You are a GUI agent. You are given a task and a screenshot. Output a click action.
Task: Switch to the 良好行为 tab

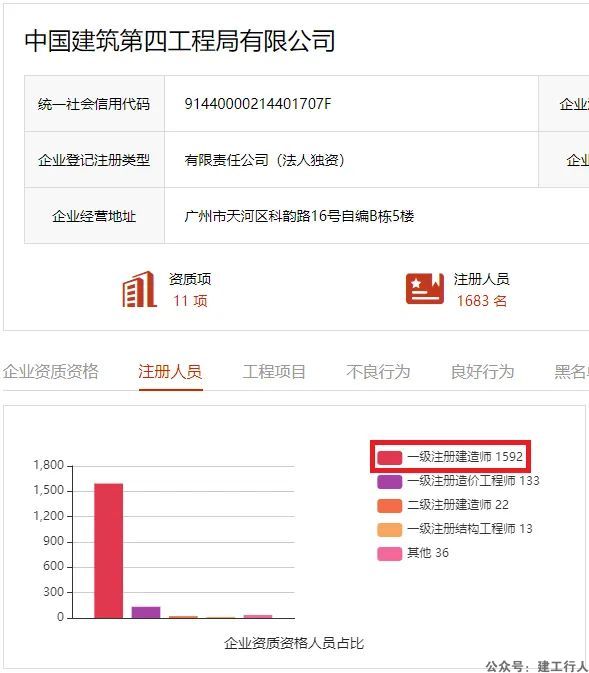coord(483,372)
